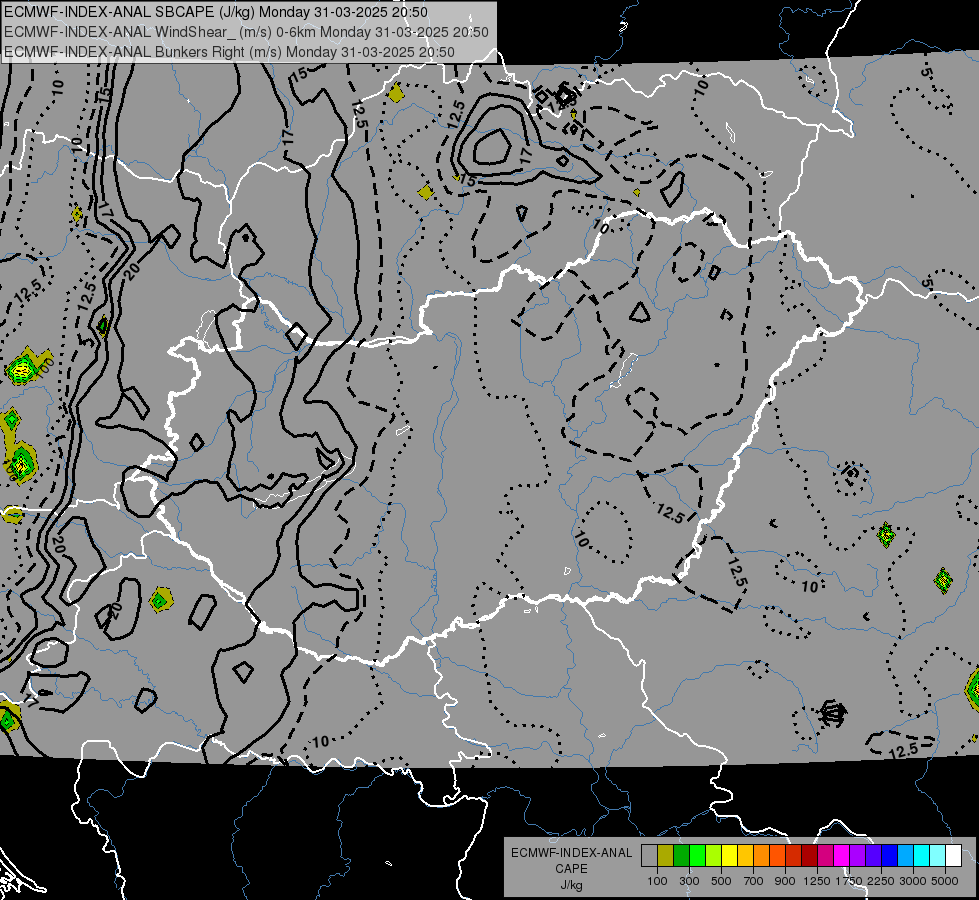Click legend tick label 3000
Viewport: 979px width, 900px height.
(913, 881)
